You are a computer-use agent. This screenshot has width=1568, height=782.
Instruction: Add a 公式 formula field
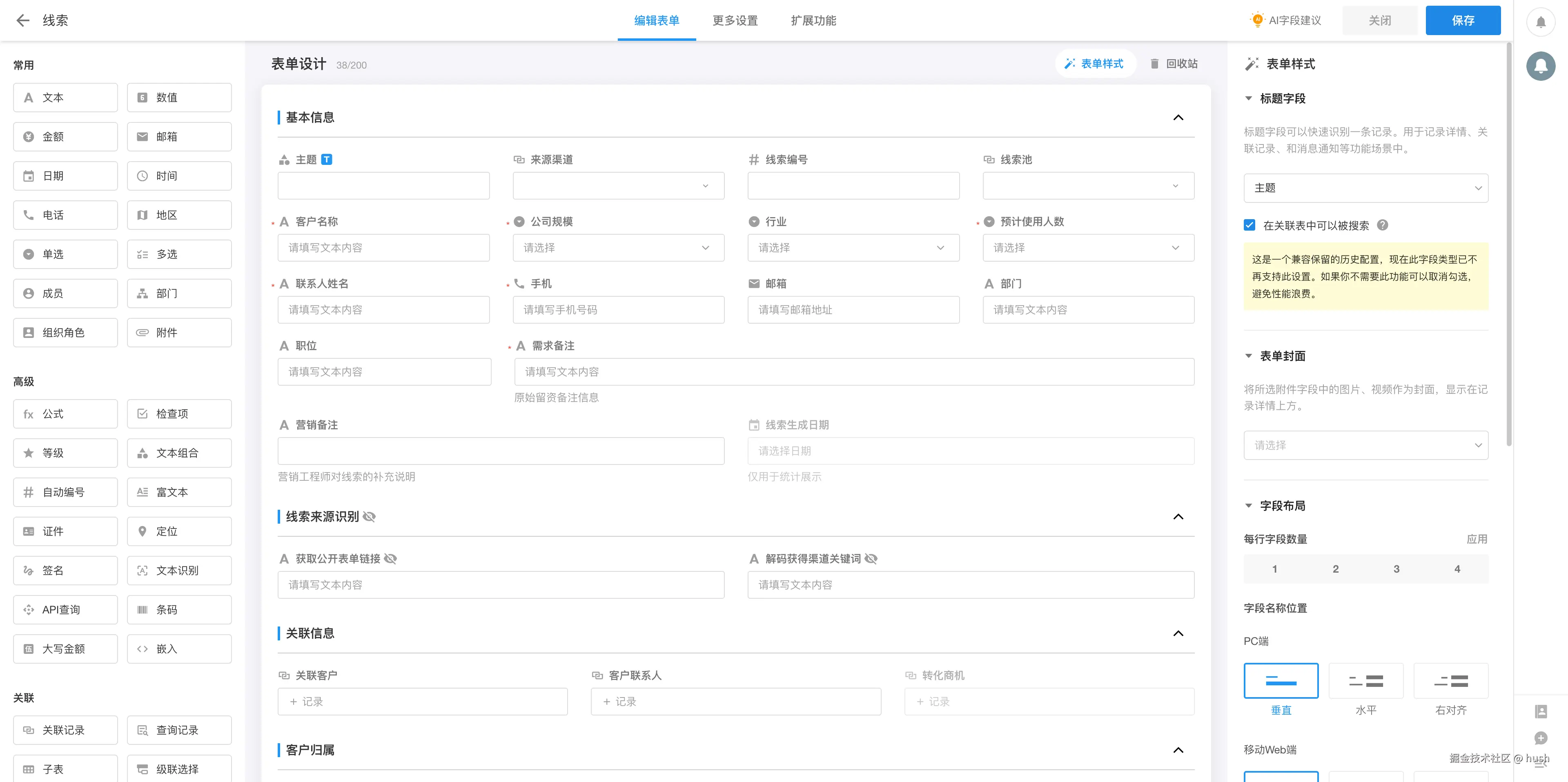coord(65,414)
